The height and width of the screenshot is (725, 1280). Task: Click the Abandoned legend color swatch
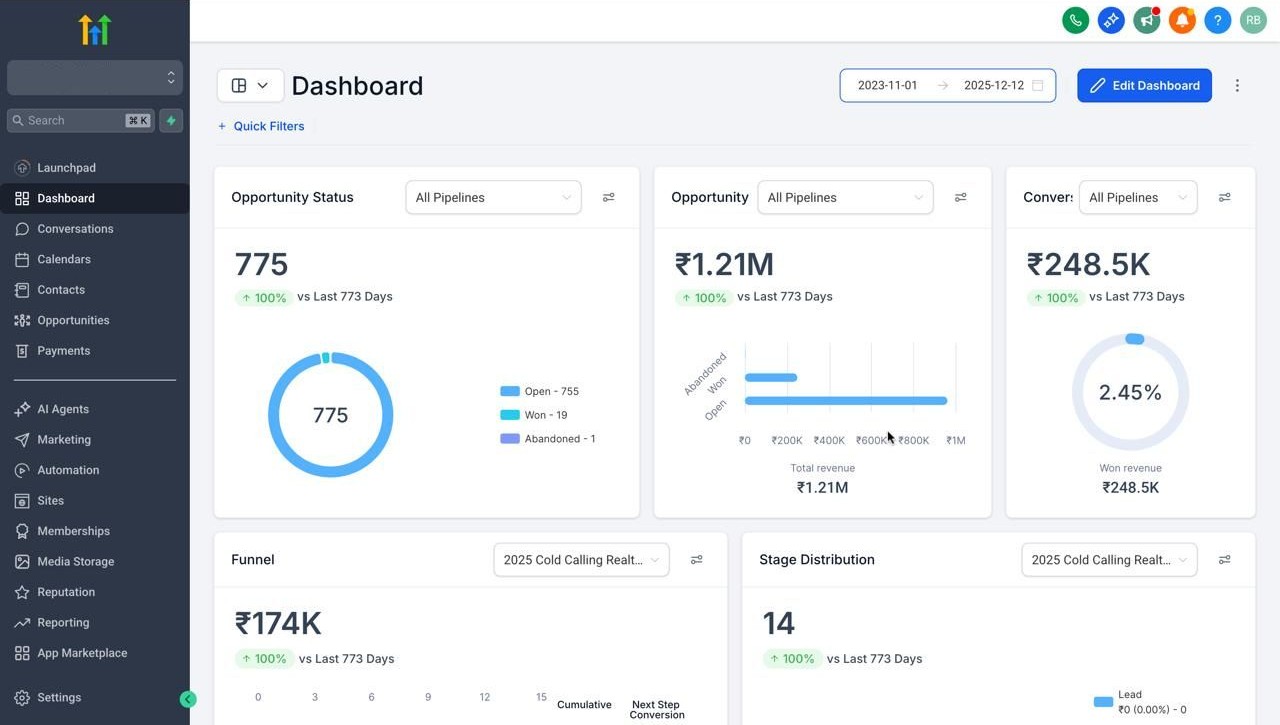[x=509, y=439]
